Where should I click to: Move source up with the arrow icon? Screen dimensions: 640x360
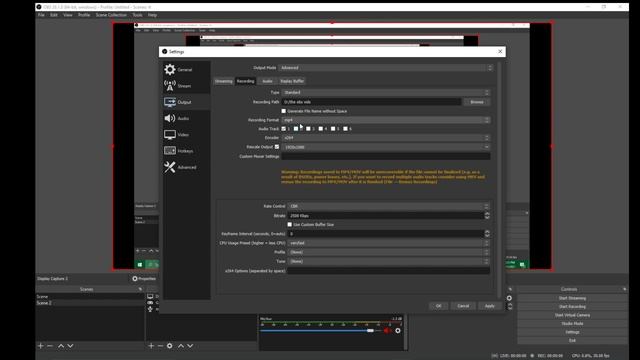(181, 346)
